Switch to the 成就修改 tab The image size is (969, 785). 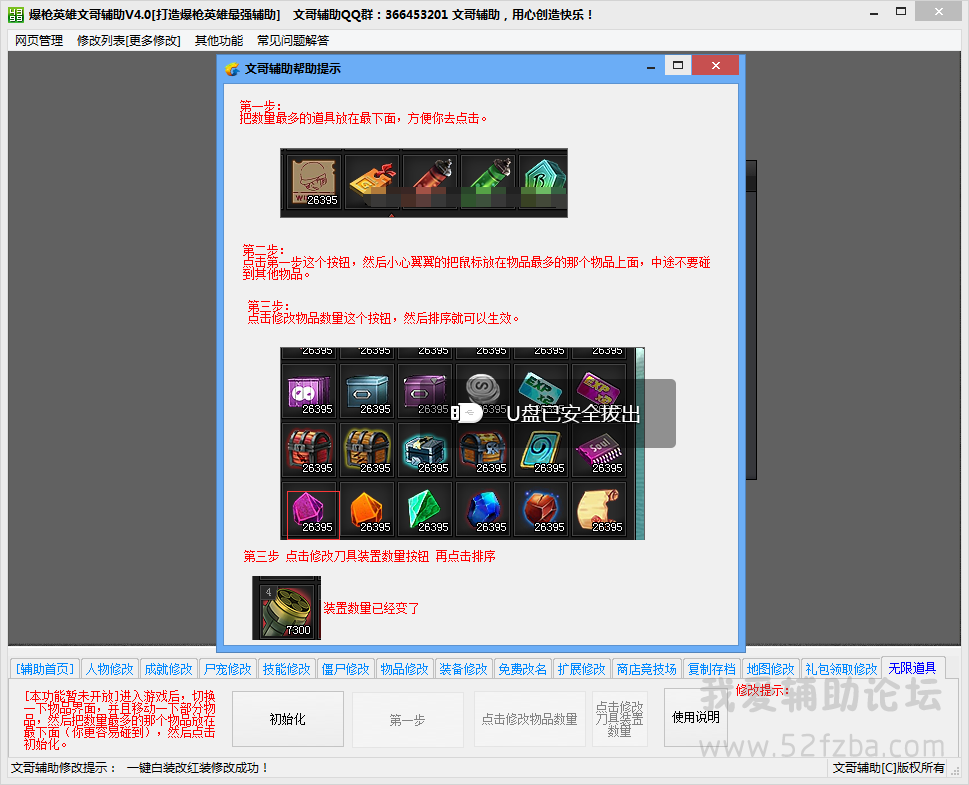click(x=168, y=669)
